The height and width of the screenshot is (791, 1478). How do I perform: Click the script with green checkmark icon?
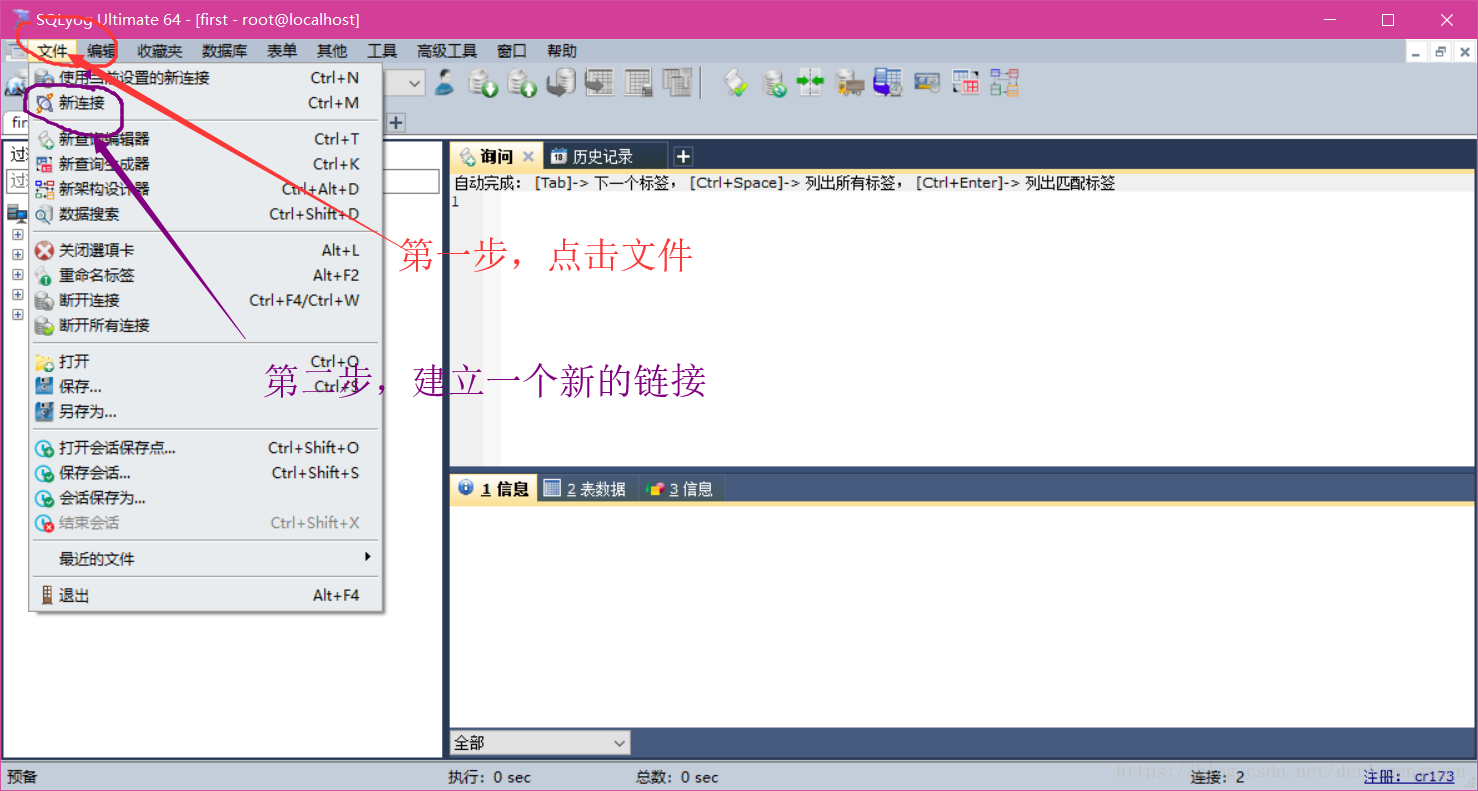[x=736, y=83]
